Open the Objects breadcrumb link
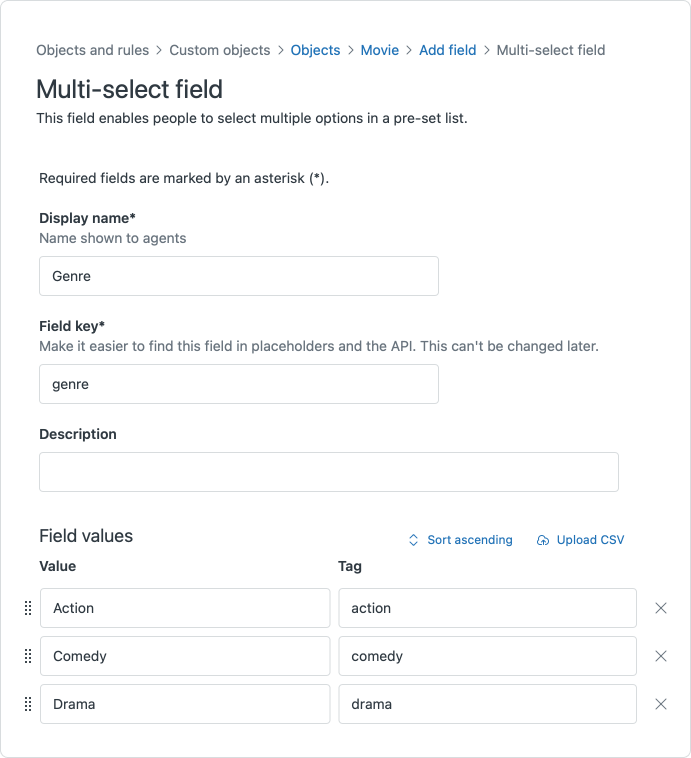691x758 pixels. click(x=315, y=50)
